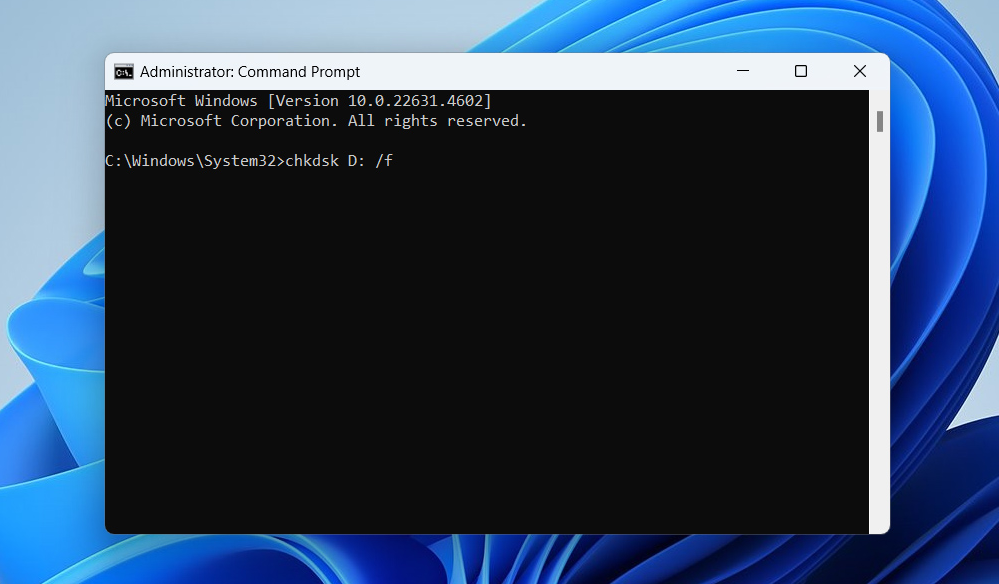This screenshot has width=999, height=584.
Task: Click the "chkdsk" command text
Action: click(311, 161)
